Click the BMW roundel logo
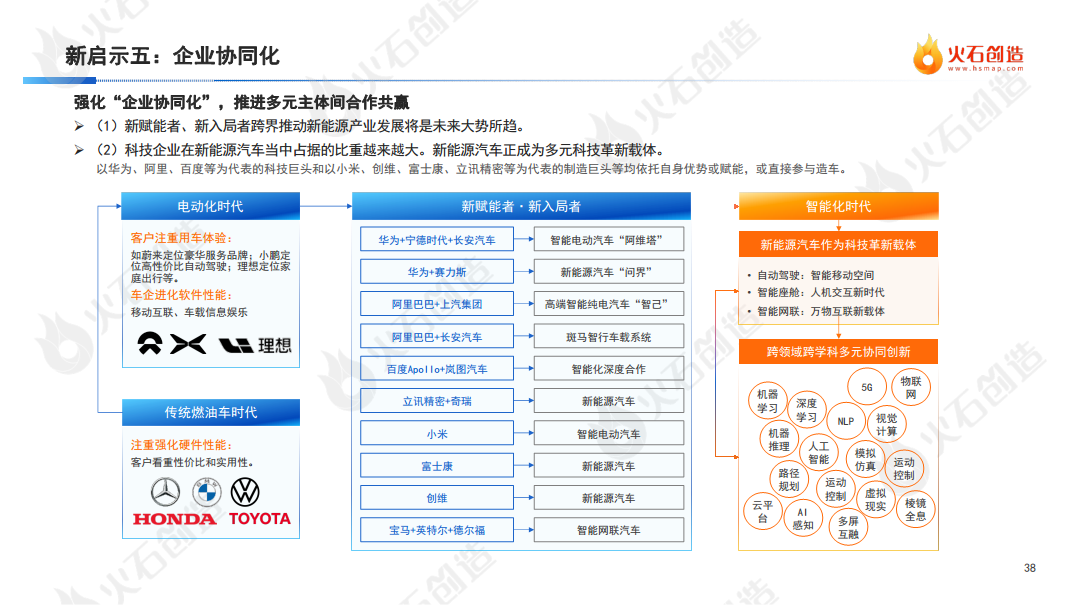The width and height of the screenshot is (1077, 605). pos(206,492)
